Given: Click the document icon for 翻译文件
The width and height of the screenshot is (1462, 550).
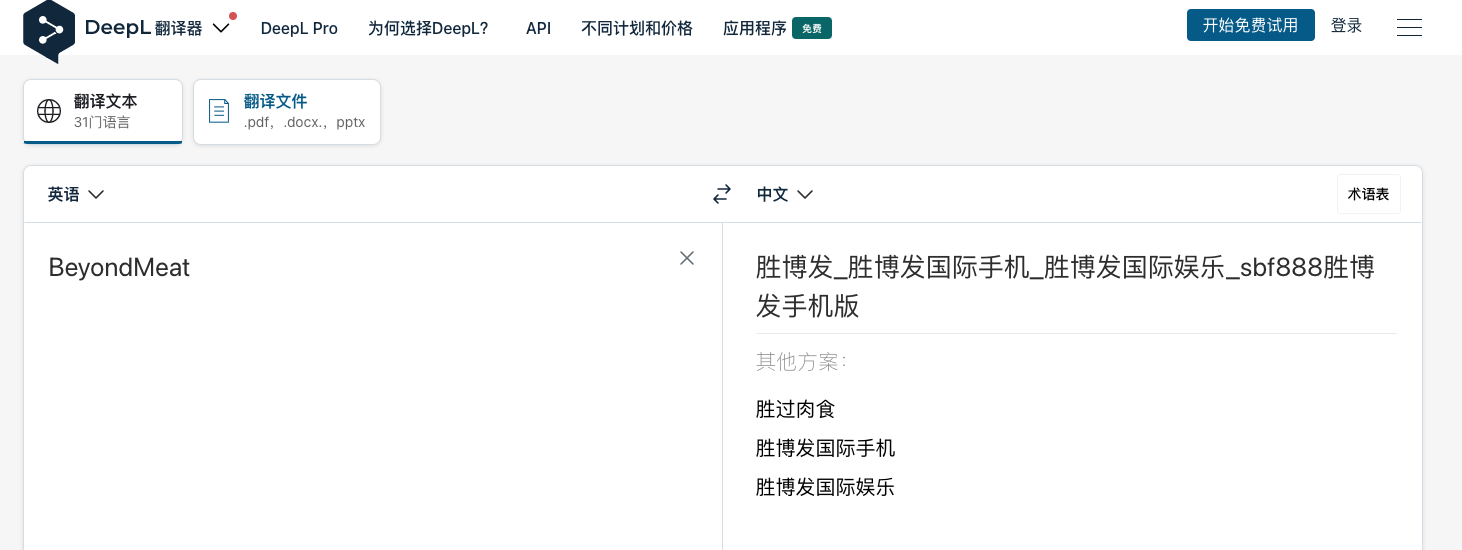Looking at the screenshot, I should (219, 111).
